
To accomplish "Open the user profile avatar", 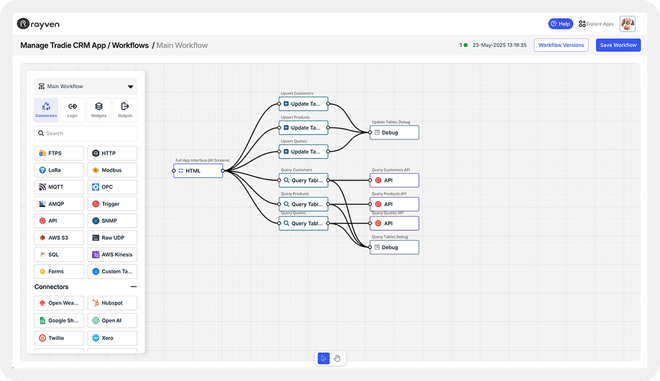I will point(628,24).
